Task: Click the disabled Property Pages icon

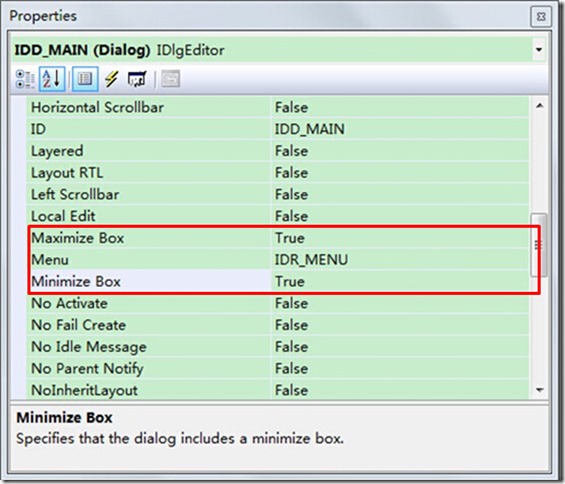Action: click(x=170, y=79)
